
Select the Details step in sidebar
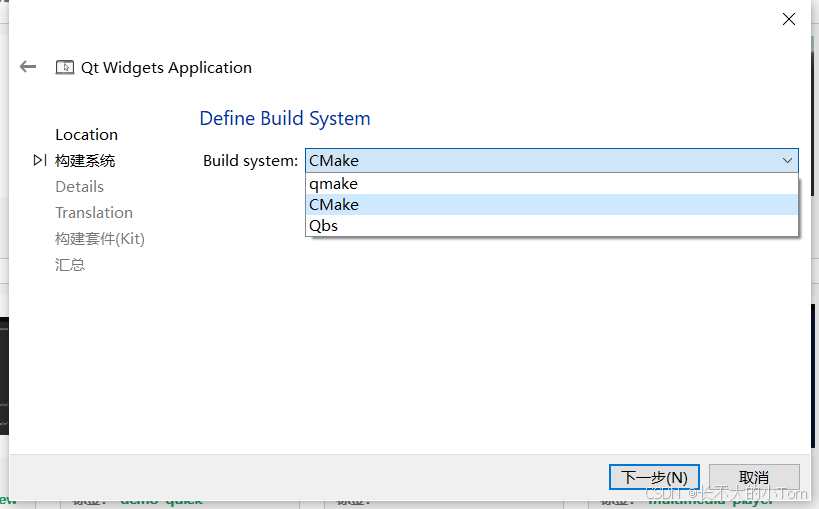tap(79, 187)
